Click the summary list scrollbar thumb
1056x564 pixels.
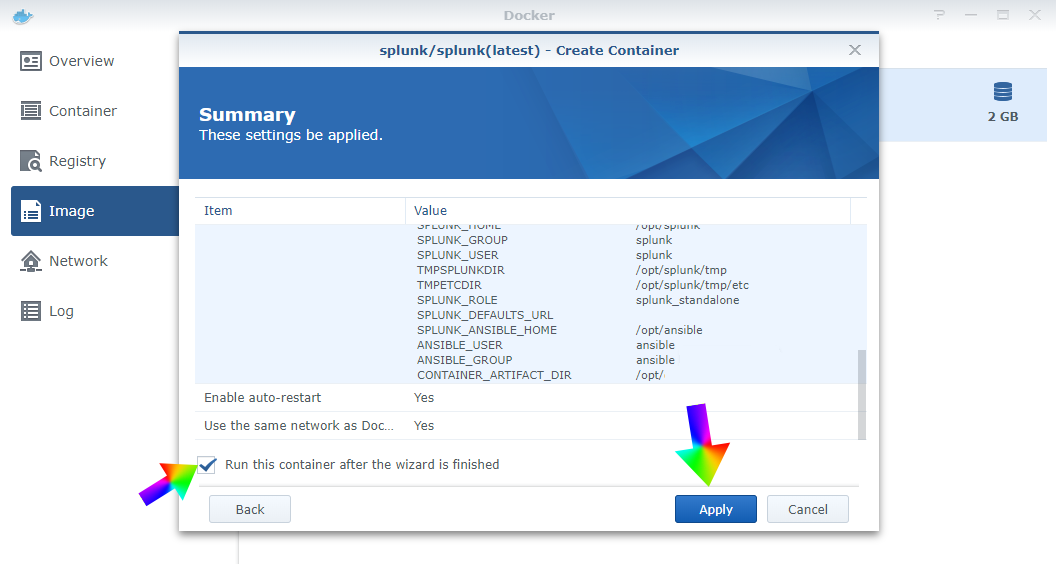(x=861, y=394)
